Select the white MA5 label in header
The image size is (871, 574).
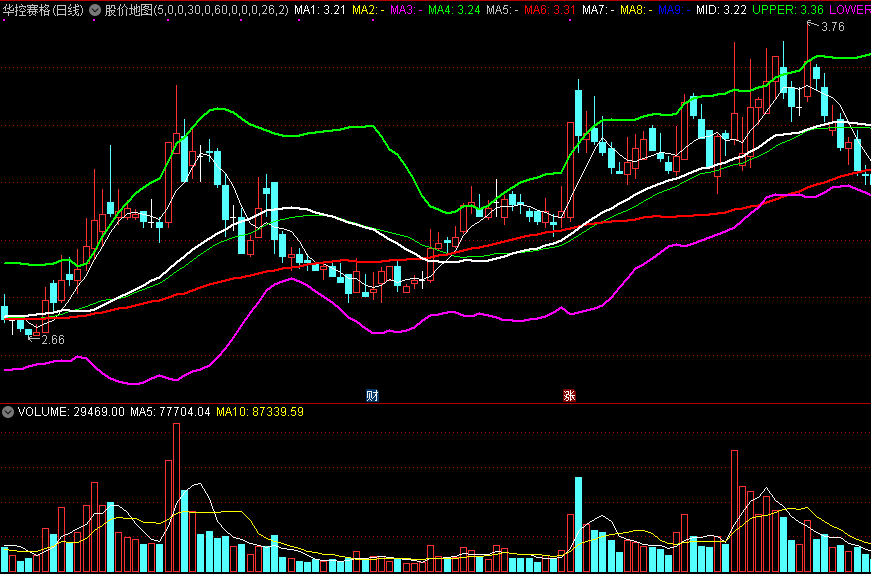(x=502, y=10)
